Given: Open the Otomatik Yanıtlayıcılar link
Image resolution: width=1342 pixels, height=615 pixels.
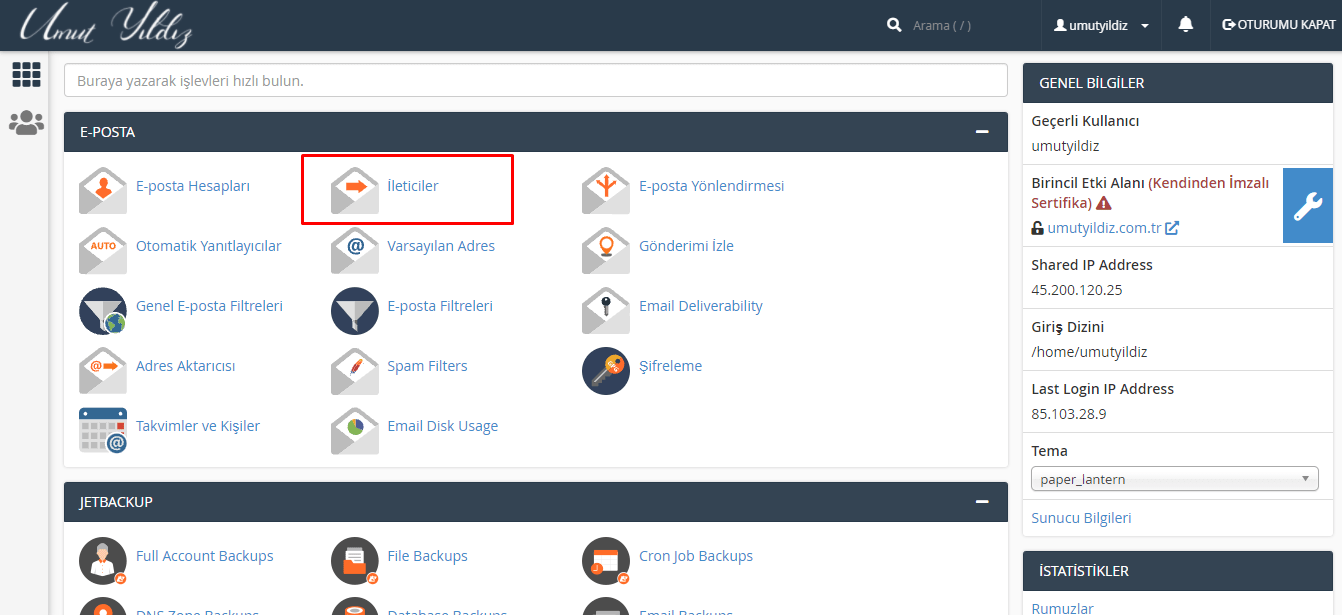Looking at the screenshot, I should [x=209, y=246].
